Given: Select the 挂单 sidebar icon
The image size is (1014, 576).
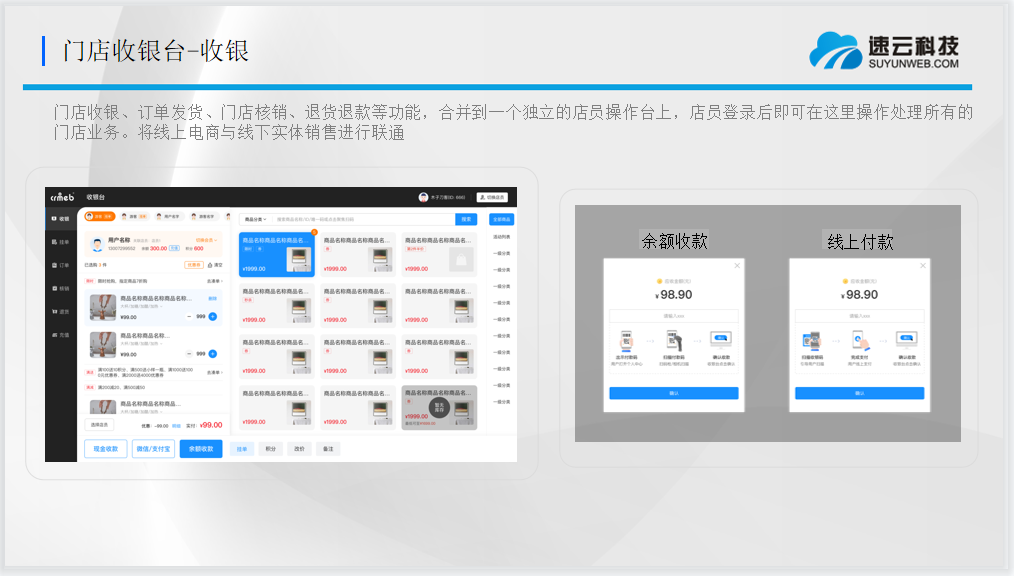Looking at the screenshot, I should tap(61, 242).
